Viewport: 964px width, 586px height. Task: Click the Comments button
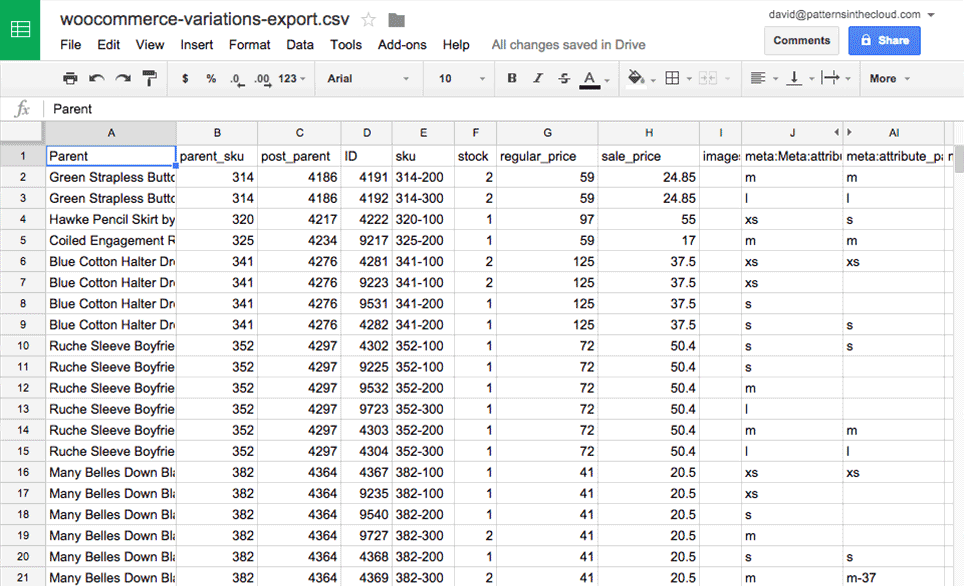[x=802, y=41]
